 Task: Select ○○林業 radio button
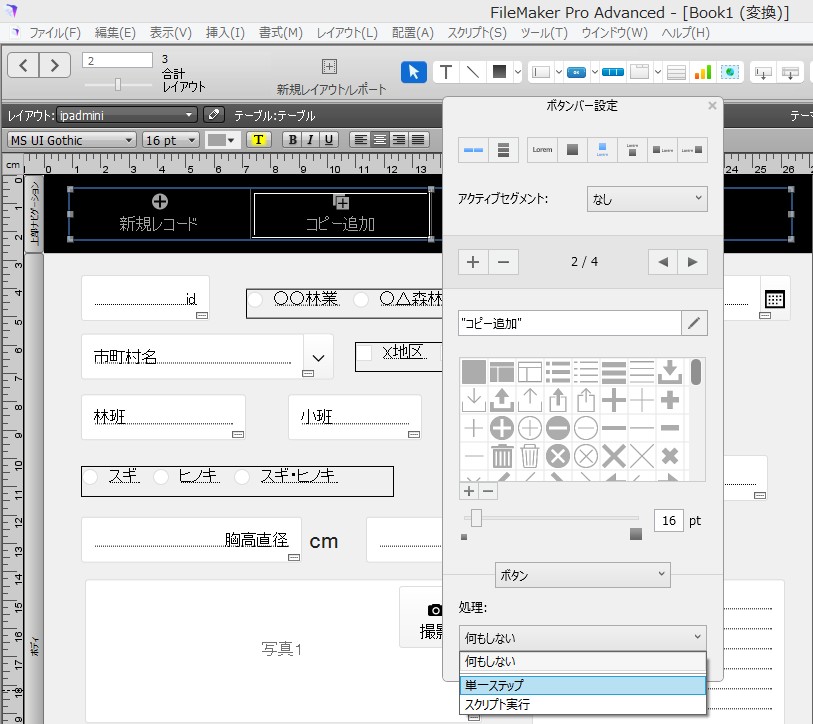[x=255, y=299]
